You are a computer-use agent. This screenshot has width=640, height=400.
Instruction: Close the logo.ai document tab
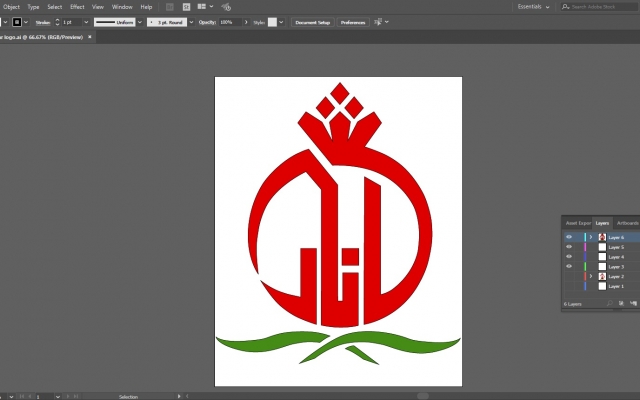click(x=90, y=37)
